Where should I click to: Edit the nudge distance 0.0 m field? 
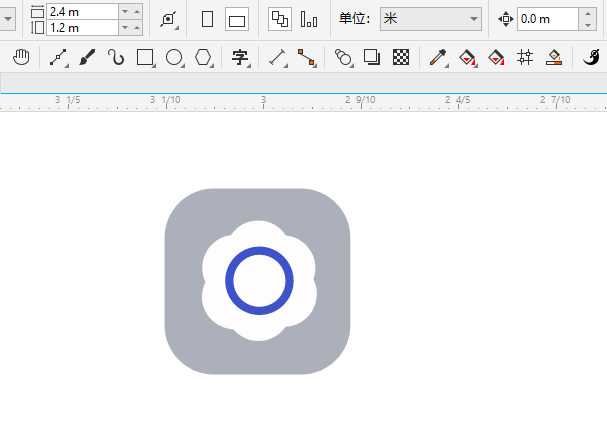(548, 19)
